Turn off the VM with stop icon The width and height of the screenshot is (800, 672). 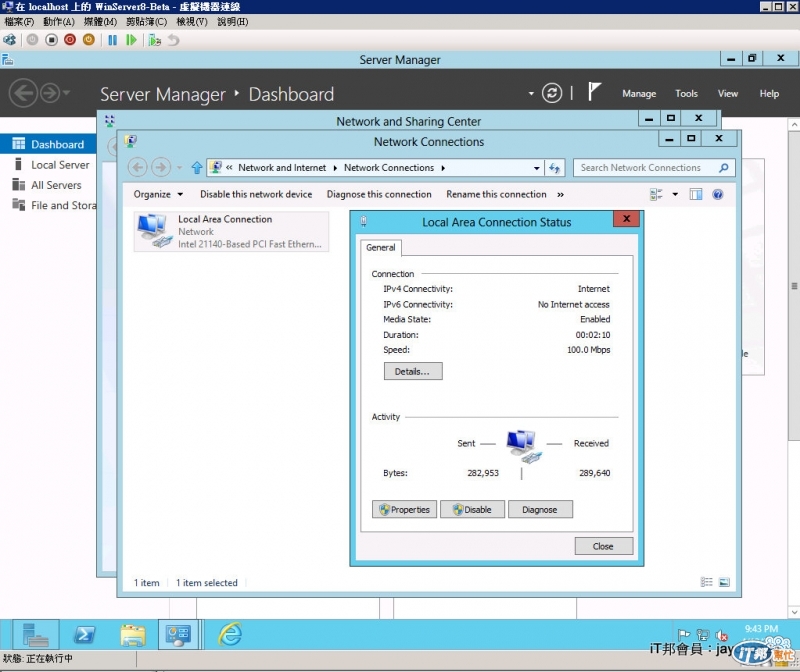[51, 40]
